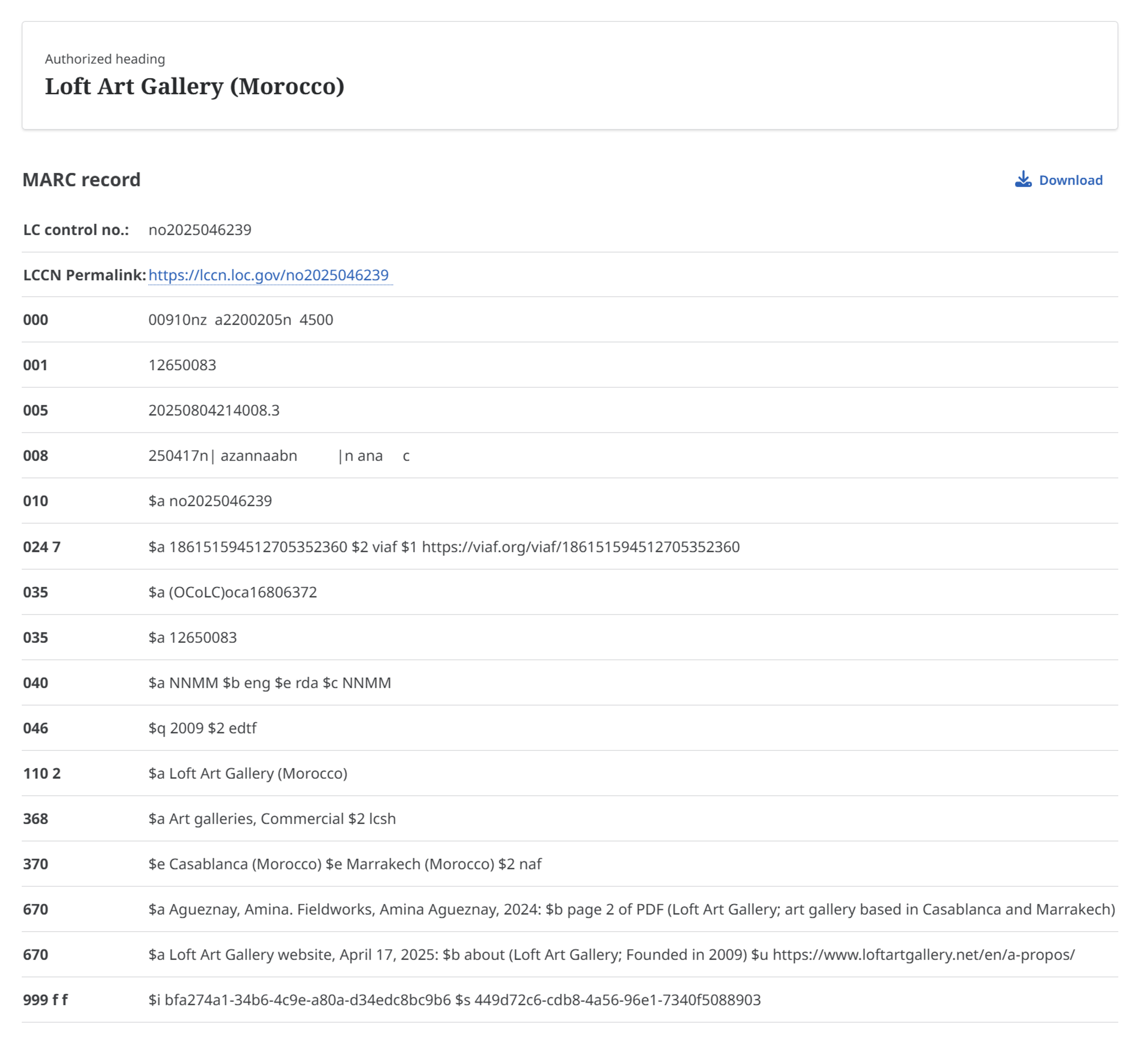1148x1051 pixels.
Task: Click the 670 Agueznay Fieldworks citation
Action: coord(631,910)
